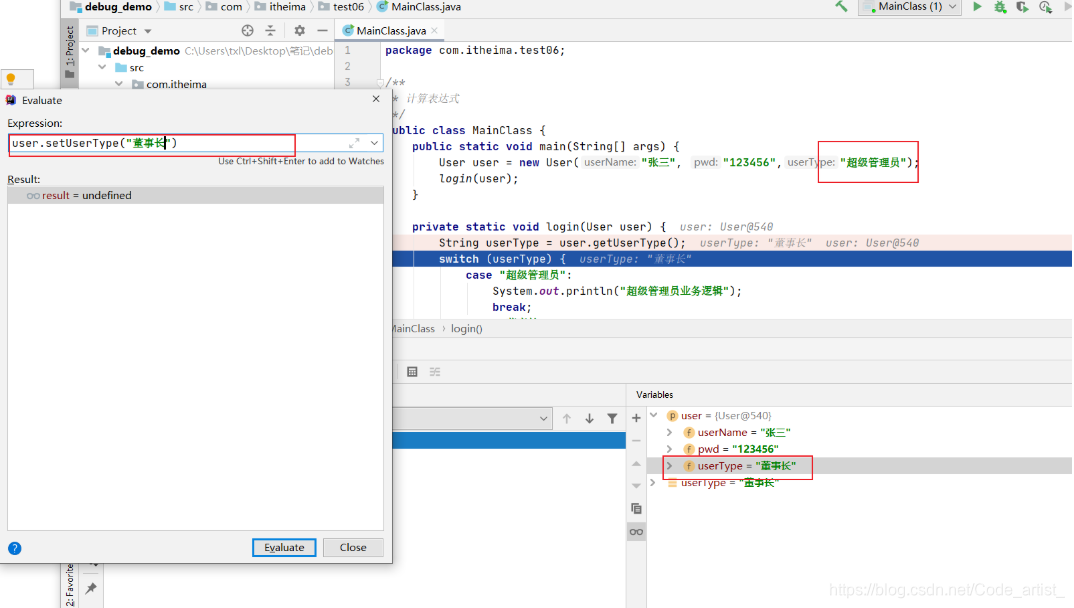Click the Trace Current Stream Chain icon
Screen dimensions: 1074x608
[435, 372]
